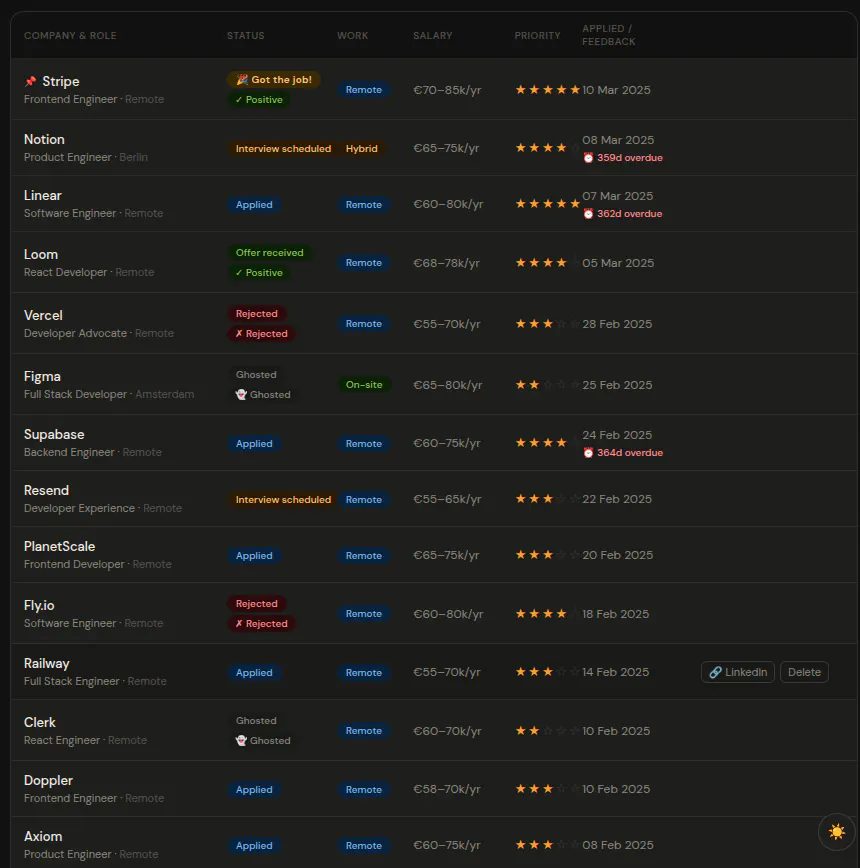Click the Developer Advocate role text for Vercel
Viewport: 860px width, 868px height.
(75, 333)
